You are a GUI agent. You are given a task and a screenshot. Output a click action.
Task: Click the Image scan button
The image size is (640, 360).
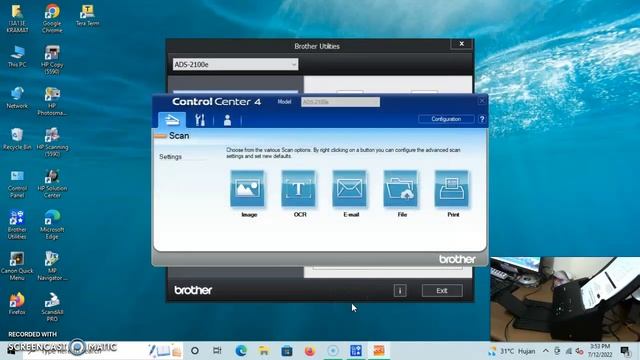[247, 189]
